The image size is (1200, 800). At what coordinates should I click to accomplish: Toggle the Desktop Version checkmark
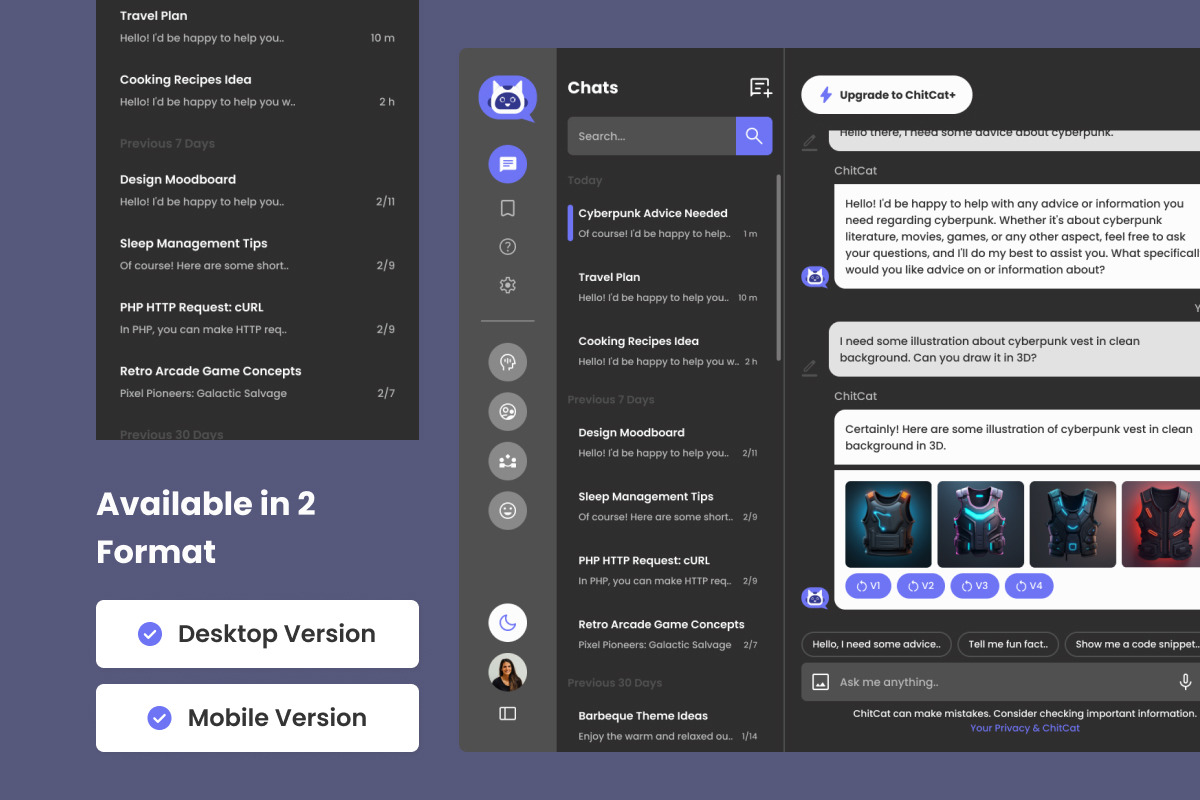150,634
